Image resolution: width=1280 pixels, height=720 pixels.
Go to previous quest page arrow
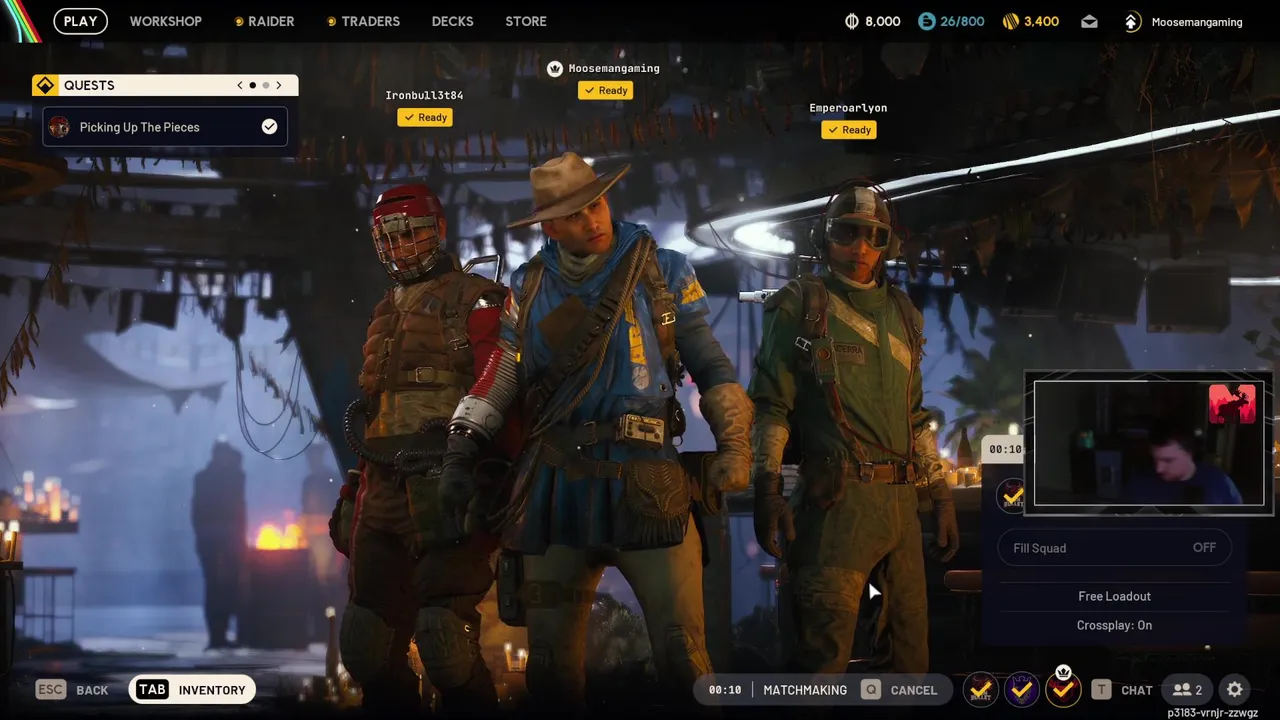(240, 85)
